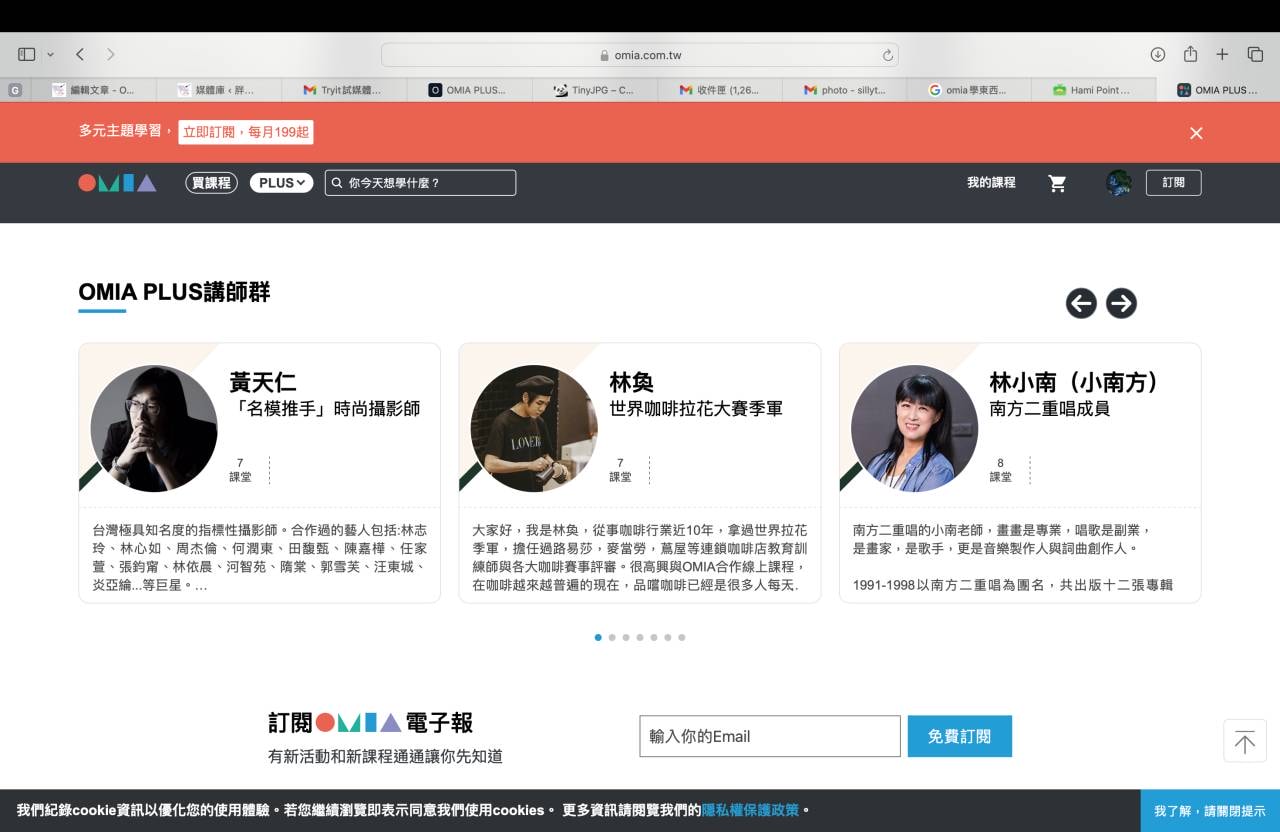The height and width of the screenshot is (832, 1280).
Task: Open 我的課程 link
Action: (x=991, y=183)
